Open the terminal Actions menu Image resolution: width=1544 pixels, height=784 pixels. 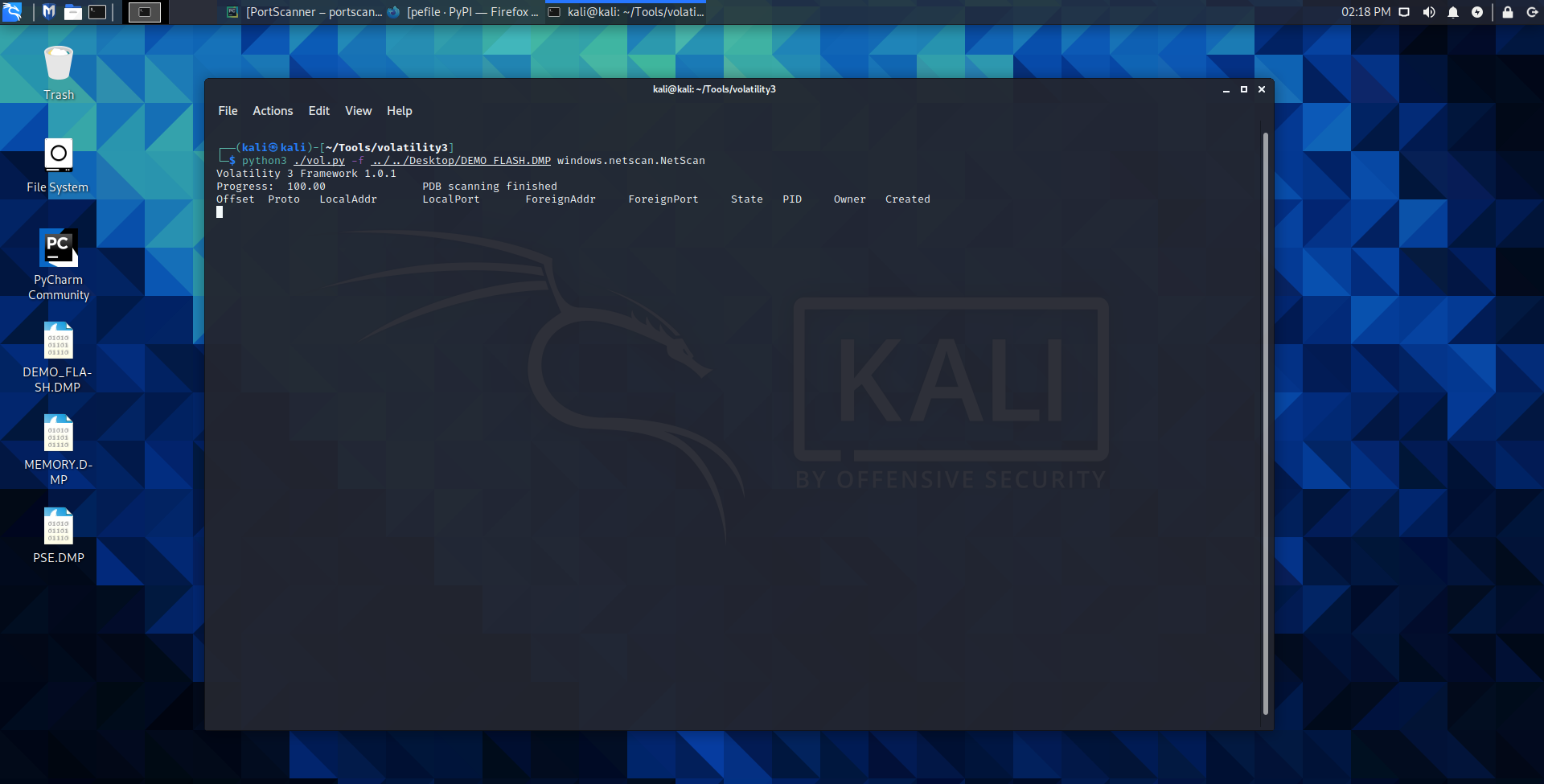[x=273, y=111]
